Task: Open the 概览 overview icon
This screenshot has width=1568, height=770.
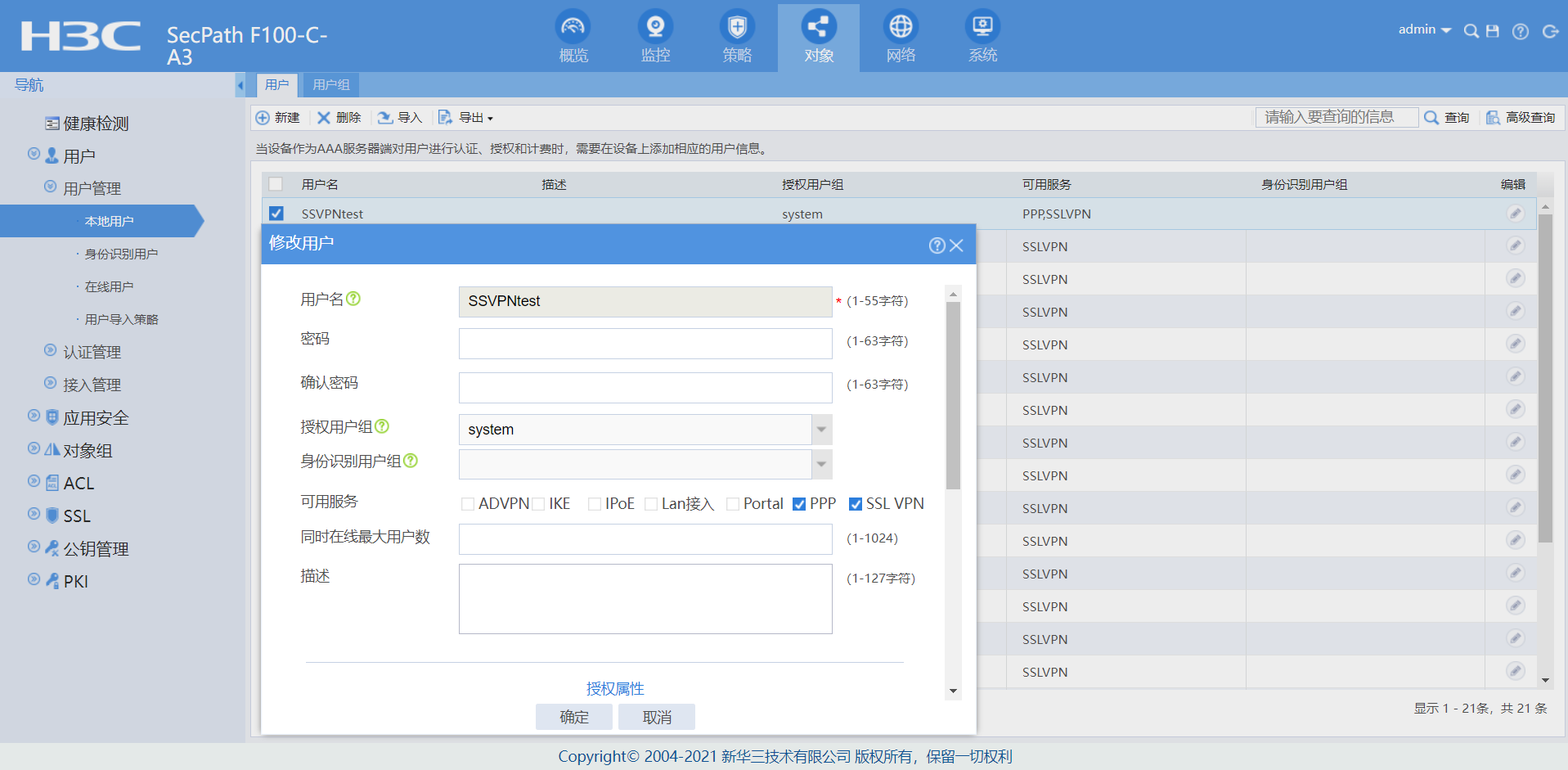Action: tap(573, 28)
